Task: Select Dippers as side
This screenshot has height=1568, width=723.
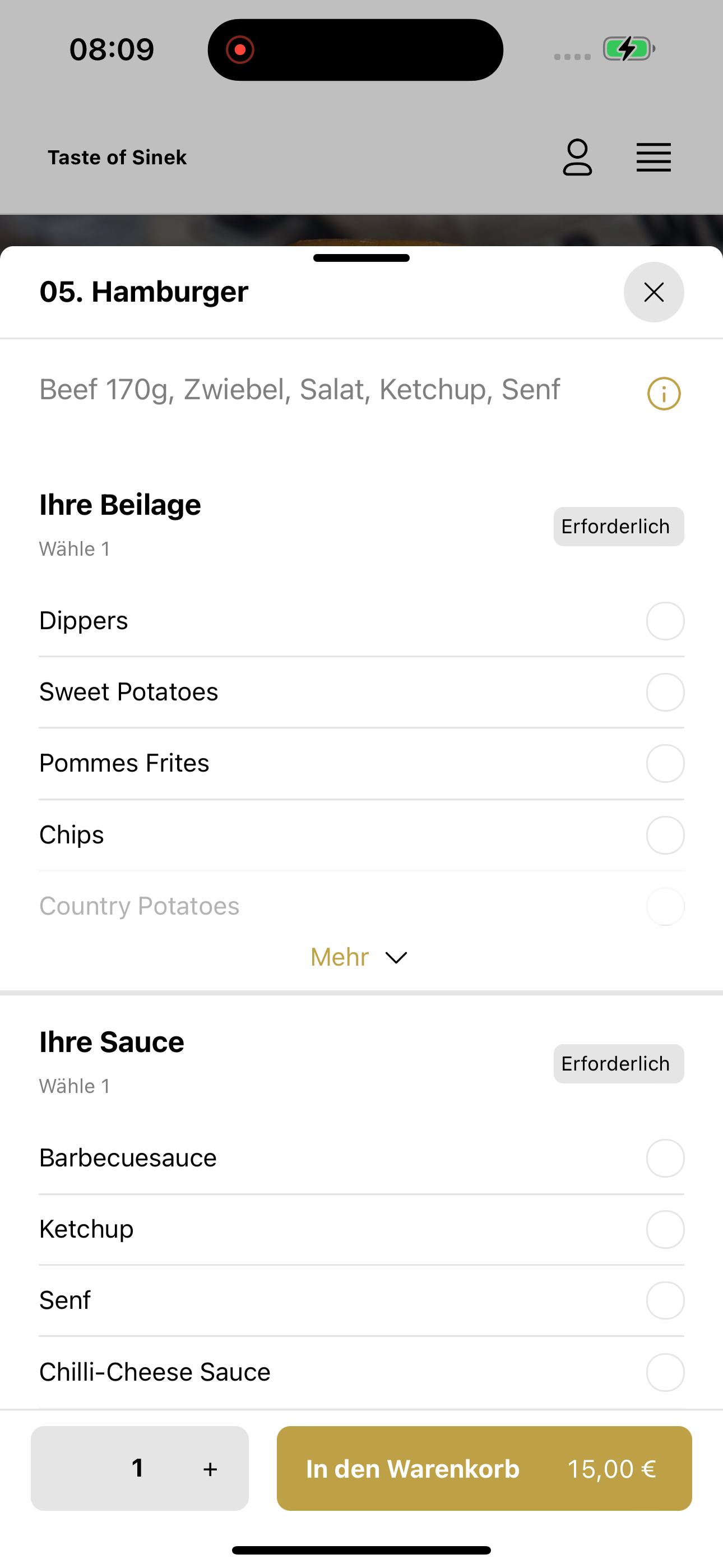Action: [x=361, y=621]
